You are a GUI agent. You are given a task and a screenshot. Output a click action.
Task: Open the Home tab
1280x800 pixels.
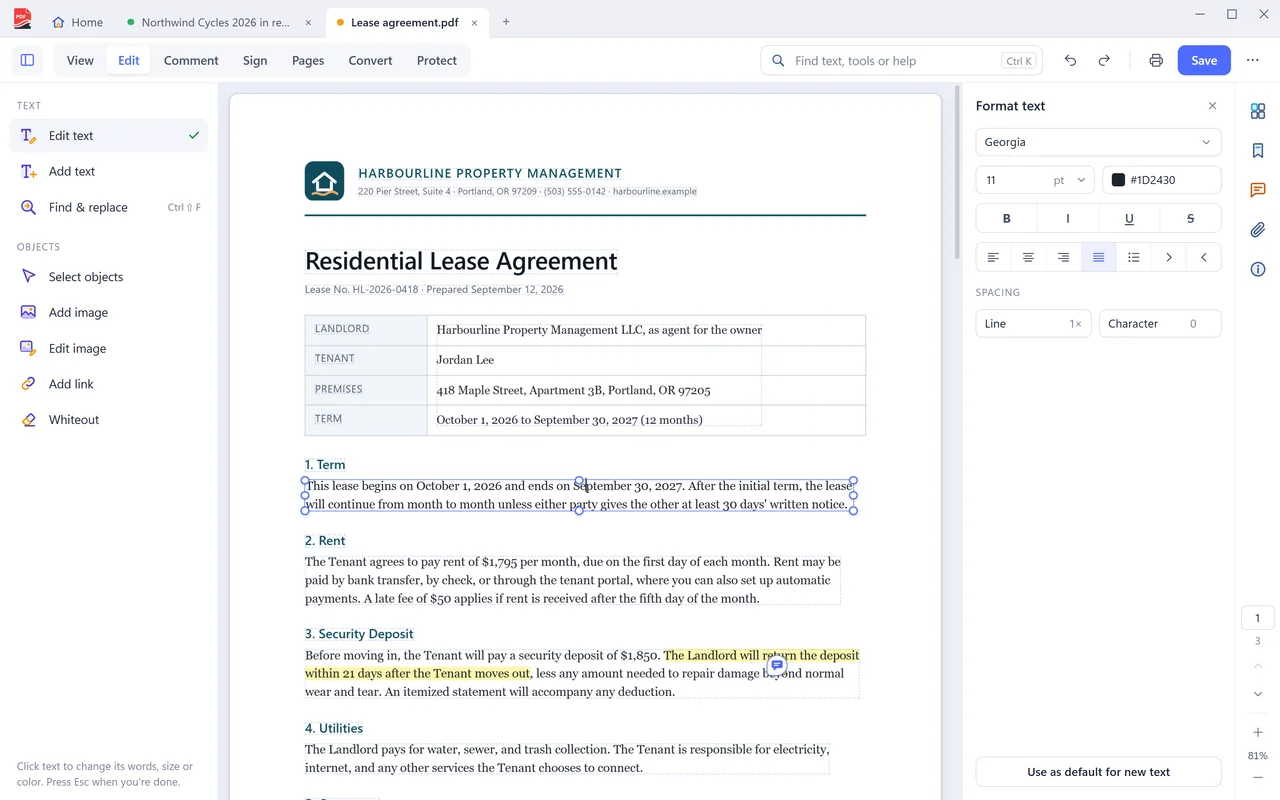tap(77, 22)
